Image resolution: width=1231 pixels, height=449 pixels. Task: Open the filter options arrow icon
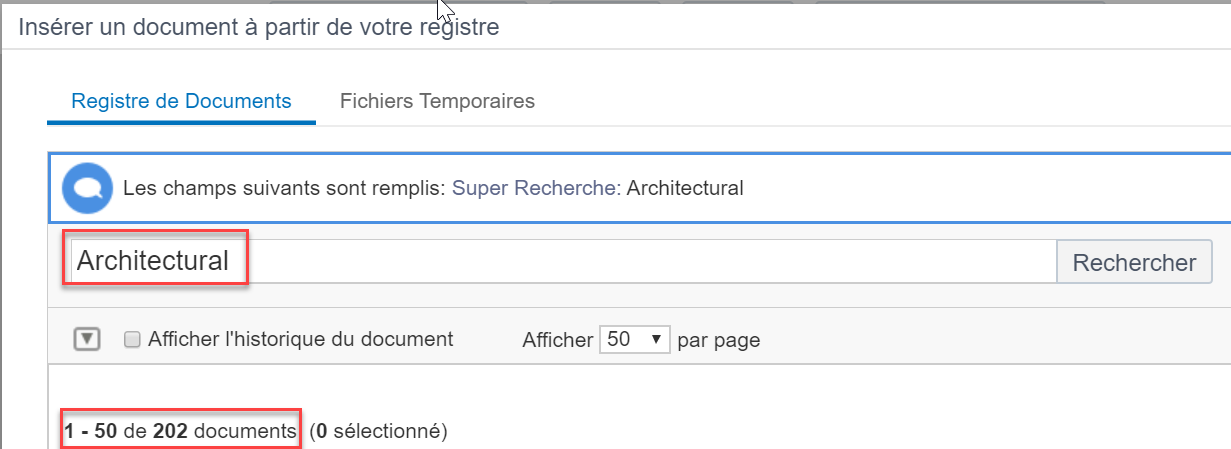click(88, 340)
